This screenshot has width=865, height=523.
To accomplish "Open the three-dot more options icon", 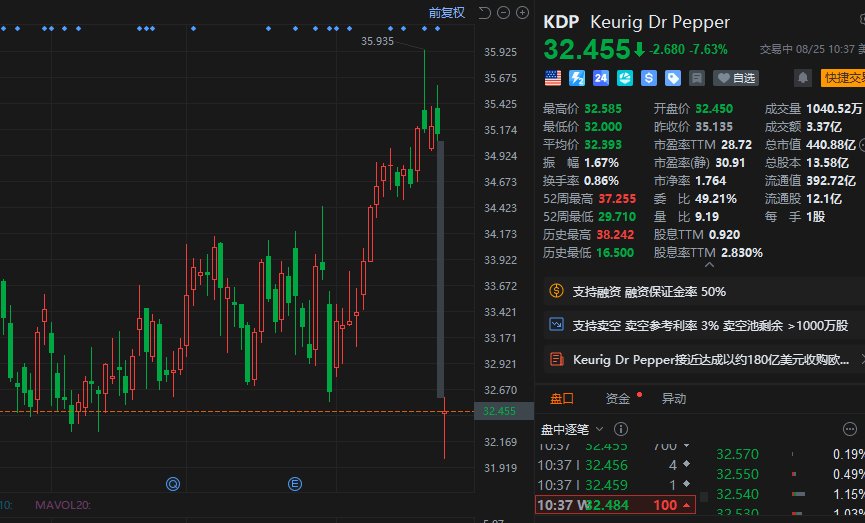I will coord(850,429).
